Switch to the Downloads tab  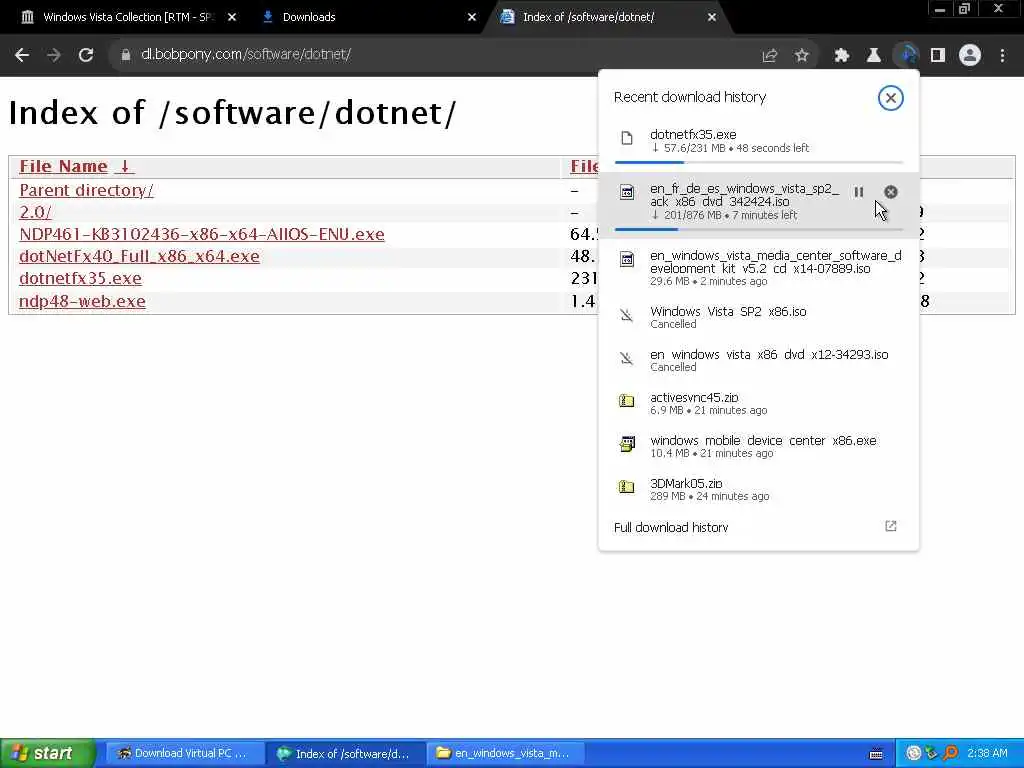(x=367, y=17)
